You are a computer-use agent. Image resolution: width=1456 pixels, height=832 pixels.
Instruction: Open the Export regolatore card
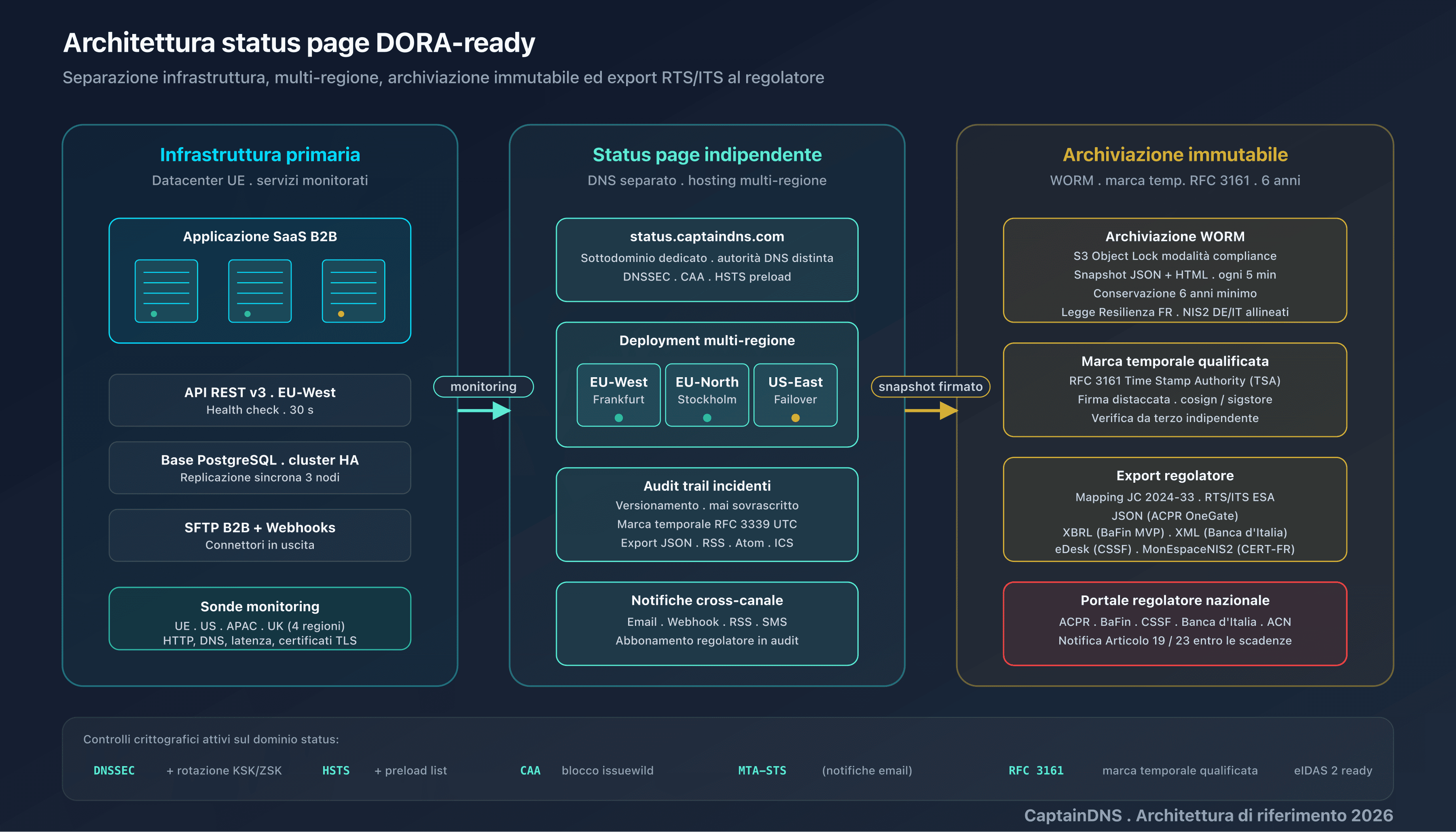(x=1175, y=509)
